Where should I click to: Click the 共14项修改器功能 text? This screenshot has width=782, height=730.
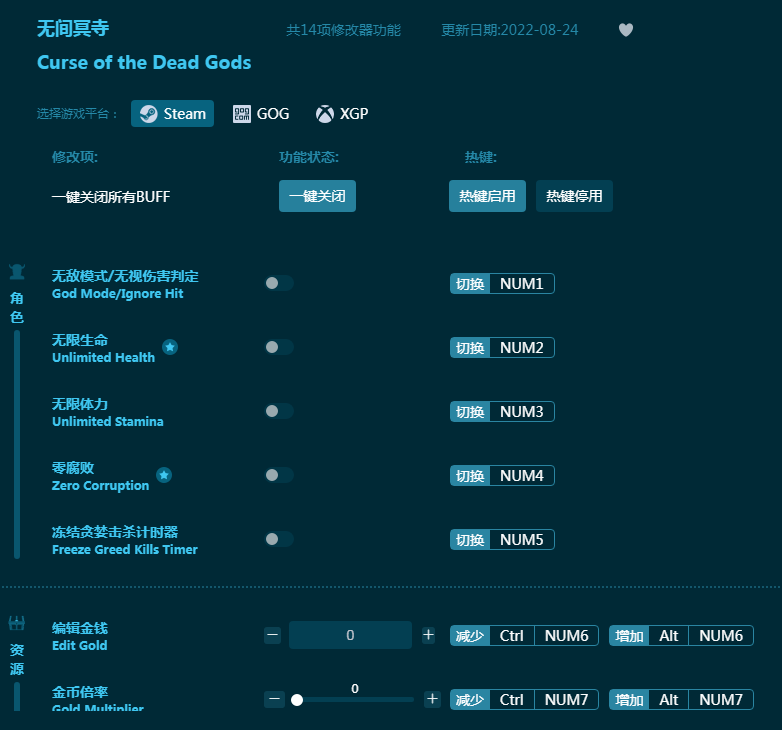[x=344, y=30]
